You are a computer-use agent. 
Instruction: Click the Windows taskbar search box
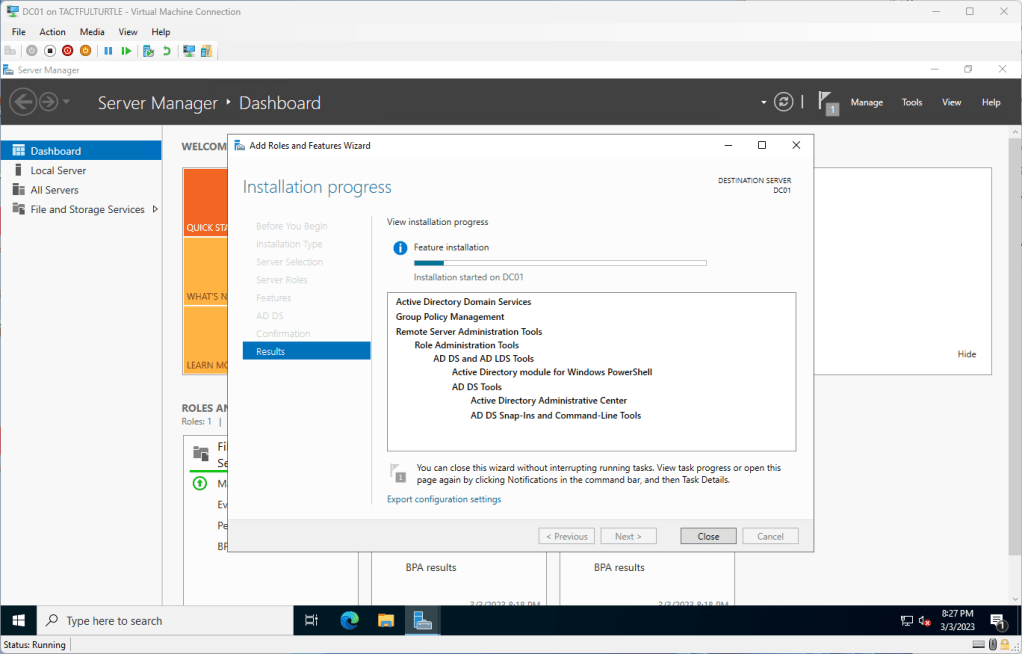tap(165, 620)
